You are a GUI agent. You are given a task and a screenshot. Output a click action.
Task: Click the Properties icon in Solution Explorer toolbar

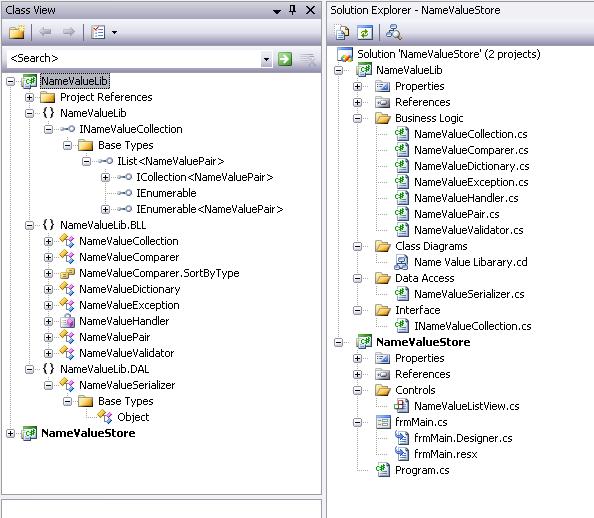coord(342,33)
